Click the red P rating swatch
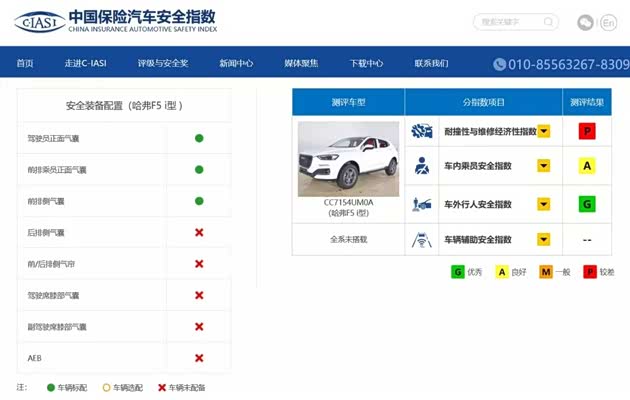This screenshot has width=630, height=400. 588,131
